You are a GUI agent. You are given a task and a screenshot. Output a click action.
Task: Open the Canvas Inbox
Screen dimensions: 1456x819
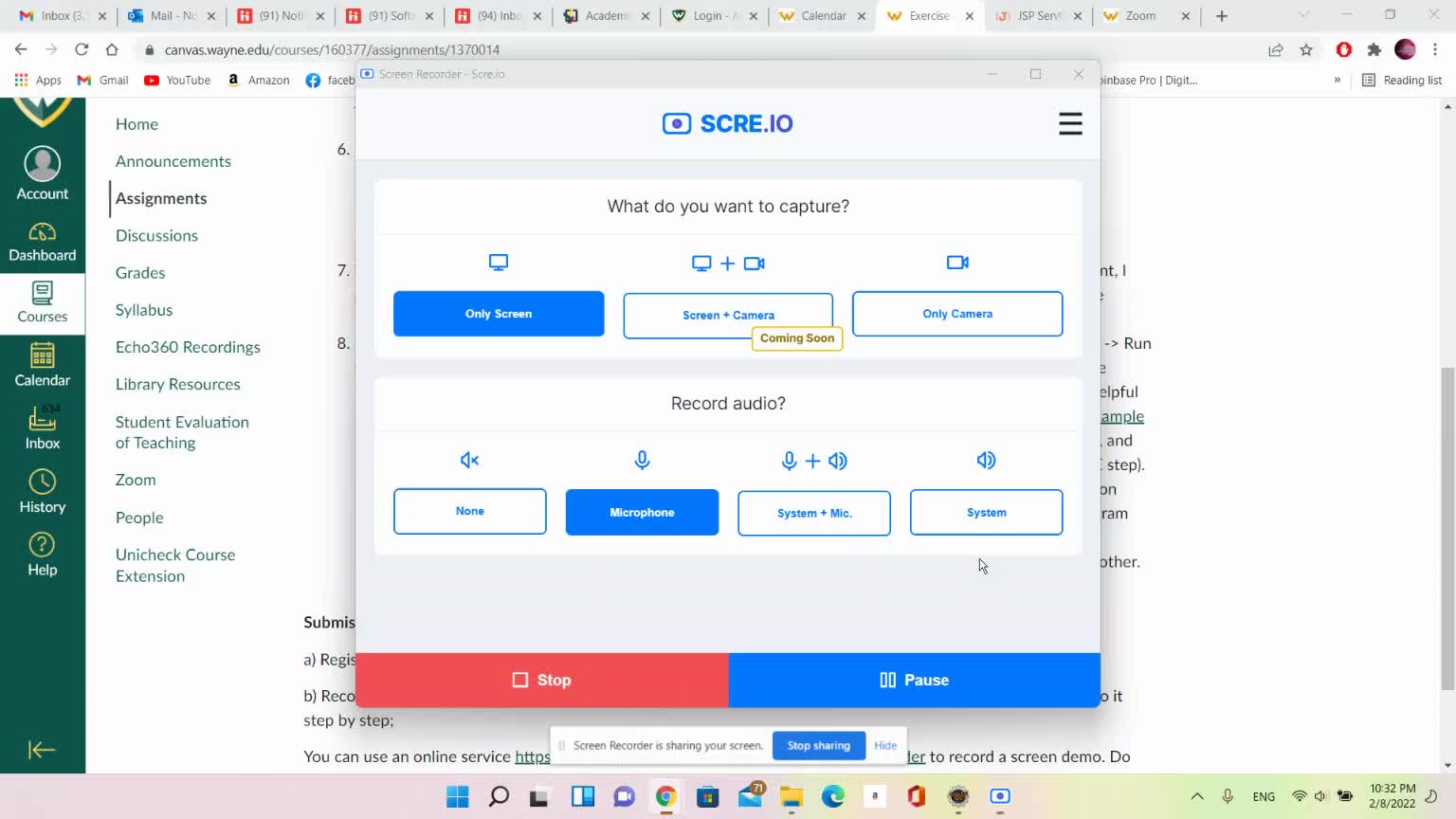[43, 428]
